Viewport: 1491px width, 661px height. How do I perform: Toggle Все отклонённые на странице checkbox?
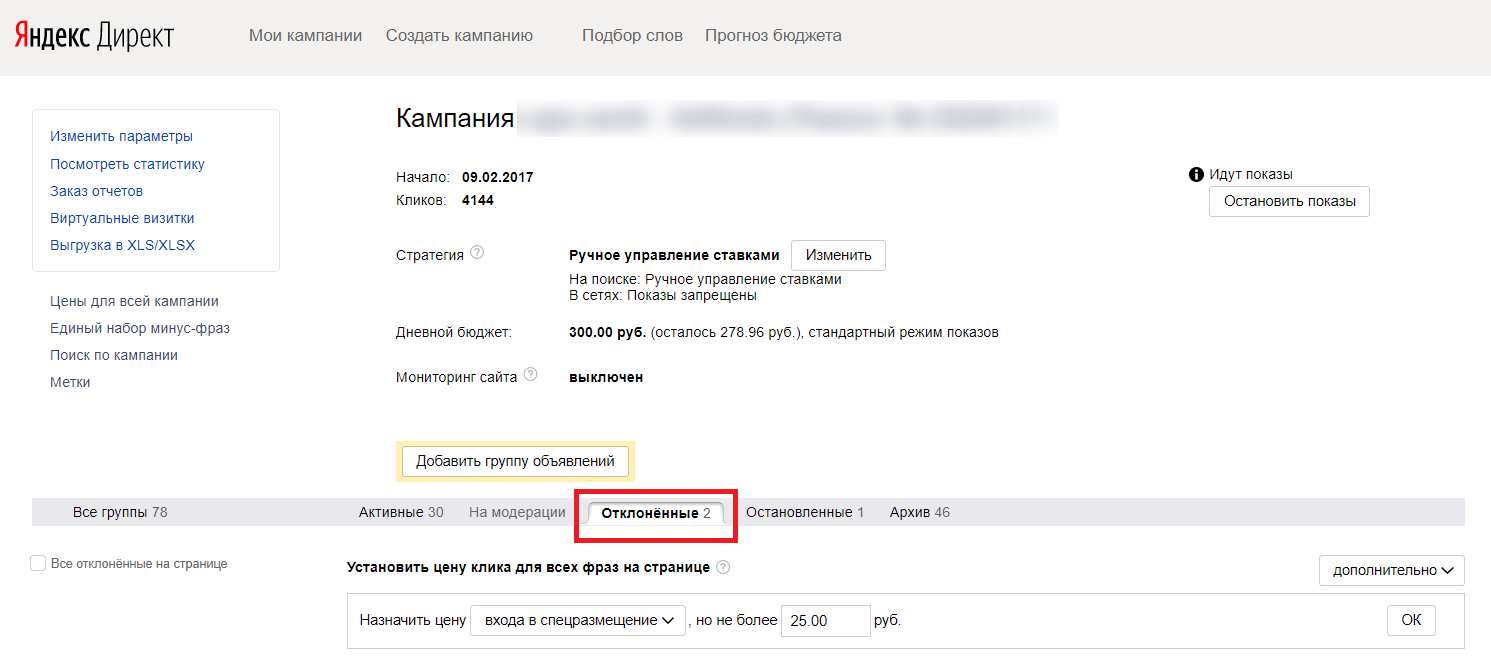[39, 564]
